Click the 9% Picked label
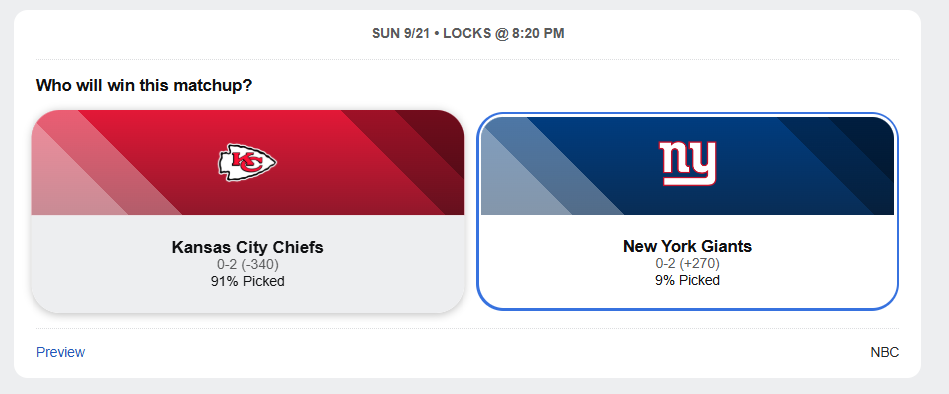Viewport: 949px width, 394px height. pos(687,280)
